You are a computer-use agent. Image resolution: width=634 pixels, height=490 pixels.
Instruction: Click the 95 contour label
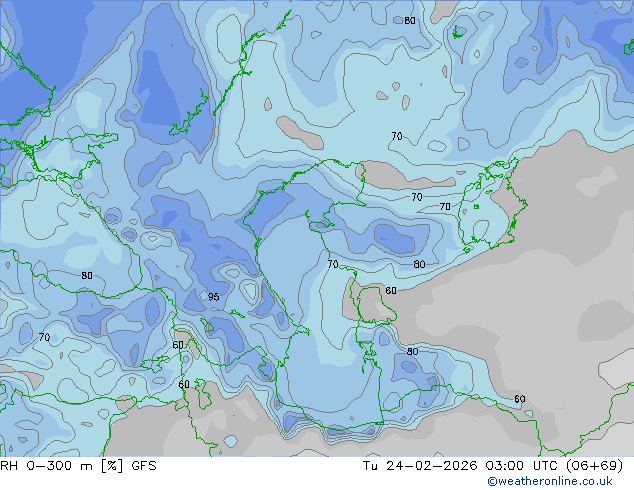213,297
